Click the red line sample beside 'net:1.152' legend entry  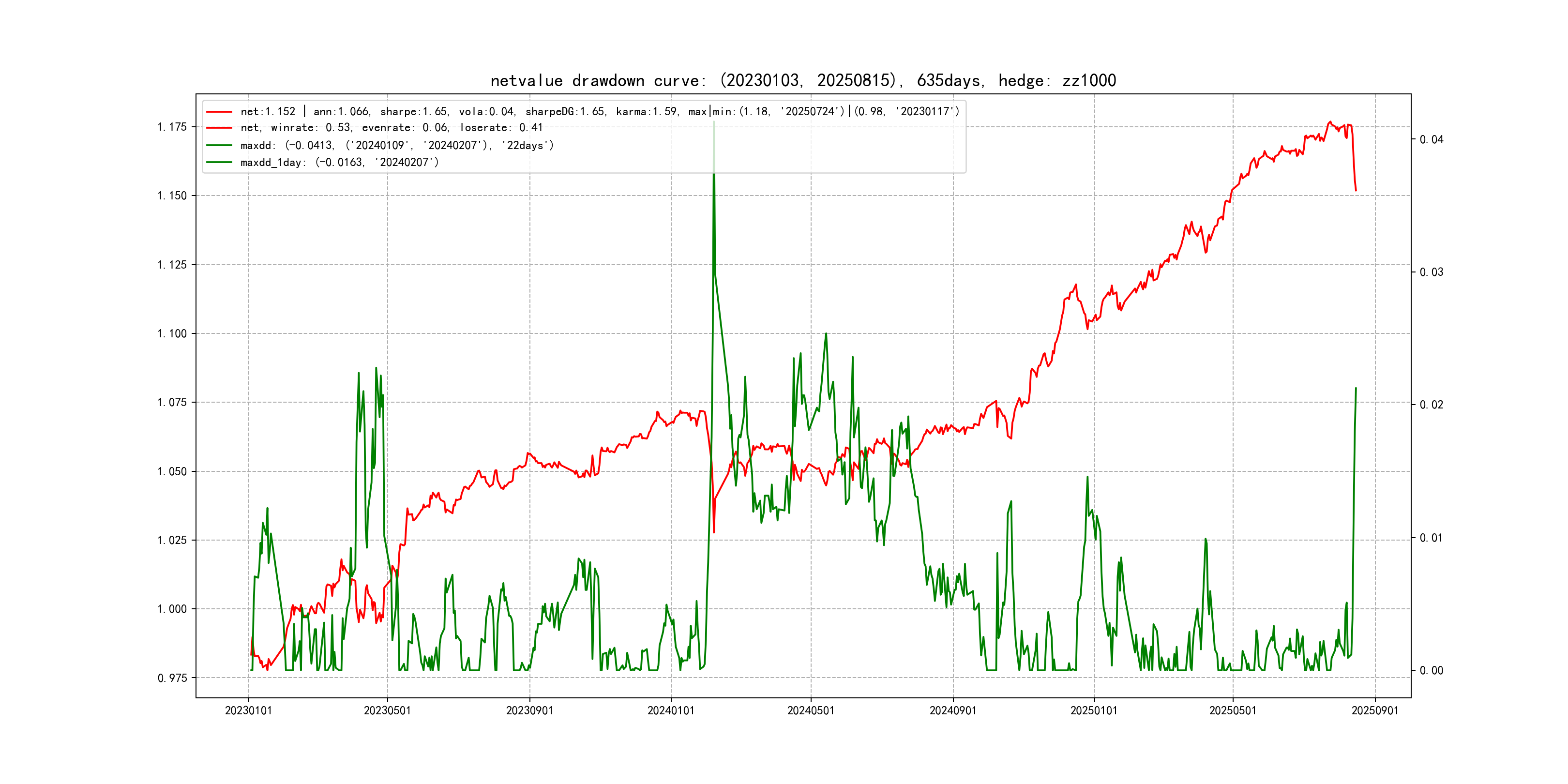coord(219,112)
